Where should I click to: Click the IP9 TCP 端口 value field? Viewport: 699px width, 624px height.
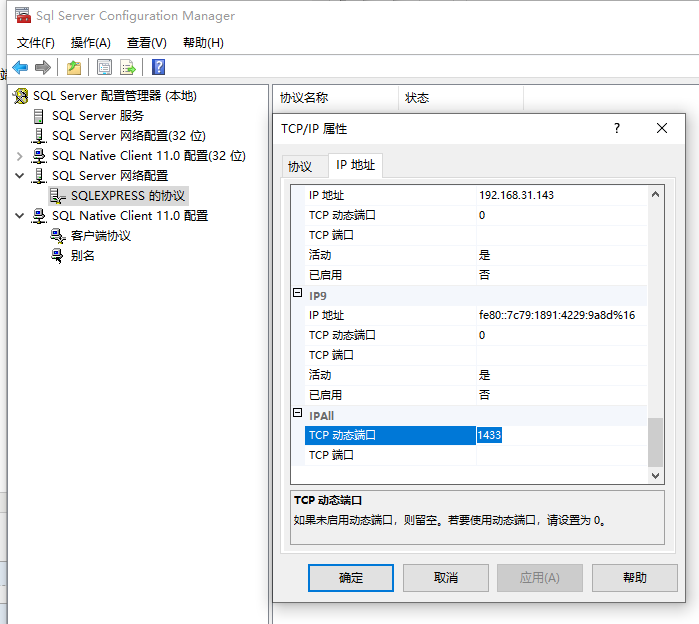click(x=562, y=355)
